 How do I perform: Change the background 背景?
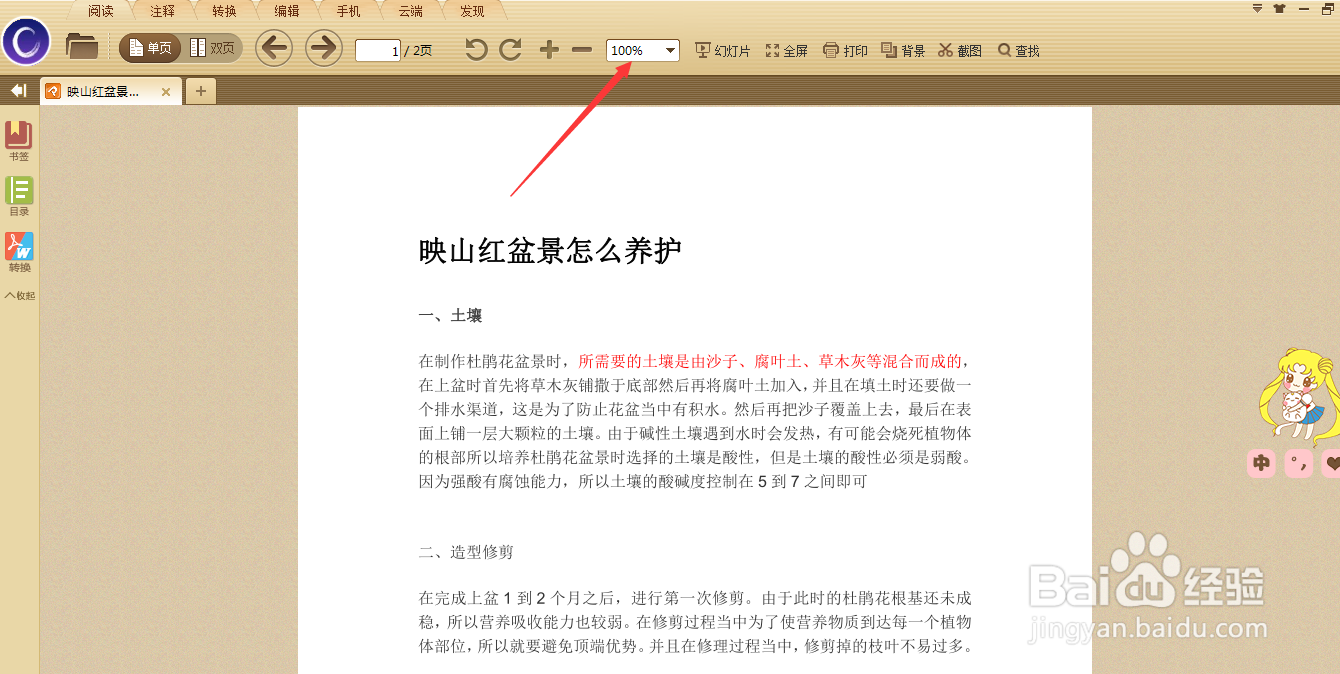pyautogui.click(x=903, y=50)
